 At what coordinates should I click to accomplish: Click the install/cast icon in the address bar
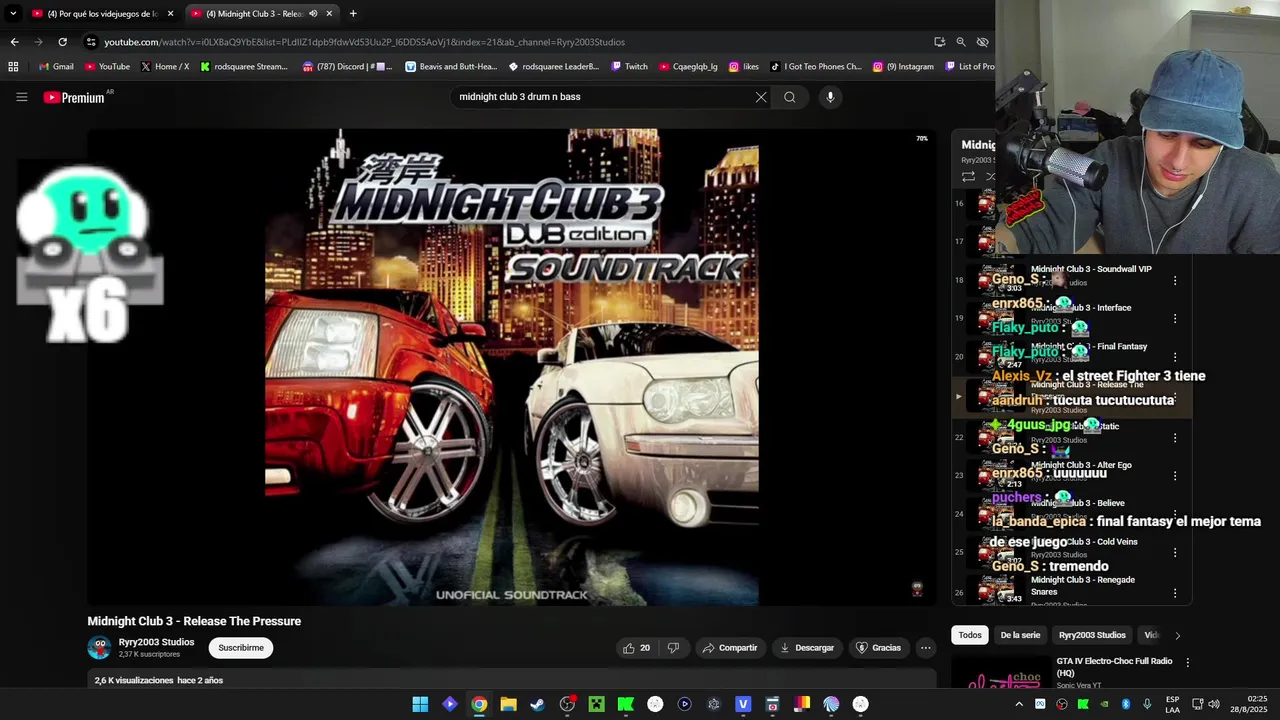pos(939,42)
